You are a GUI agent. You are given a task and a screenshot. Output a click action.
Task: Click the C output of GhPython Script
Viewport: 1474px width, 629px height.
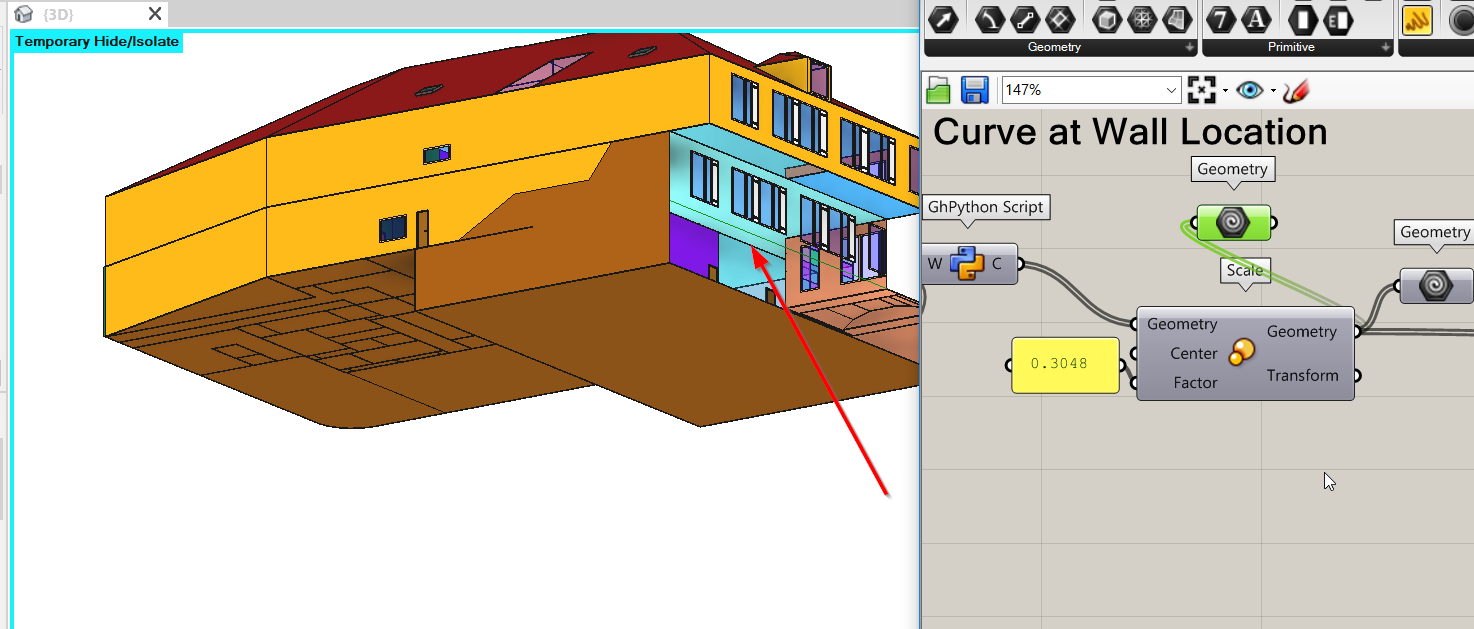point(996,264)
